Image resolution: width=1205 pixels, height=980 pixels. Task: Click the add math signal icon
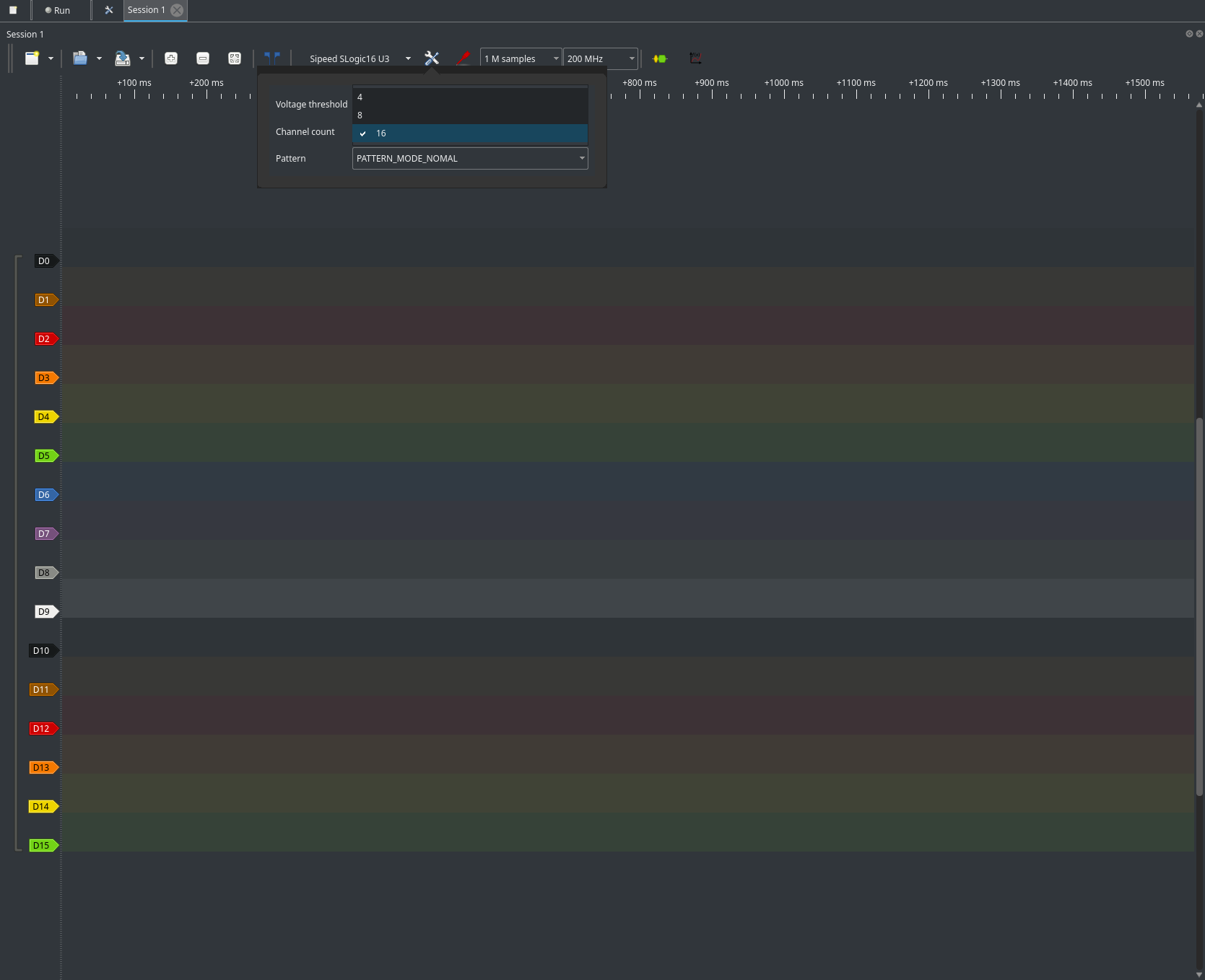(695, 58)
